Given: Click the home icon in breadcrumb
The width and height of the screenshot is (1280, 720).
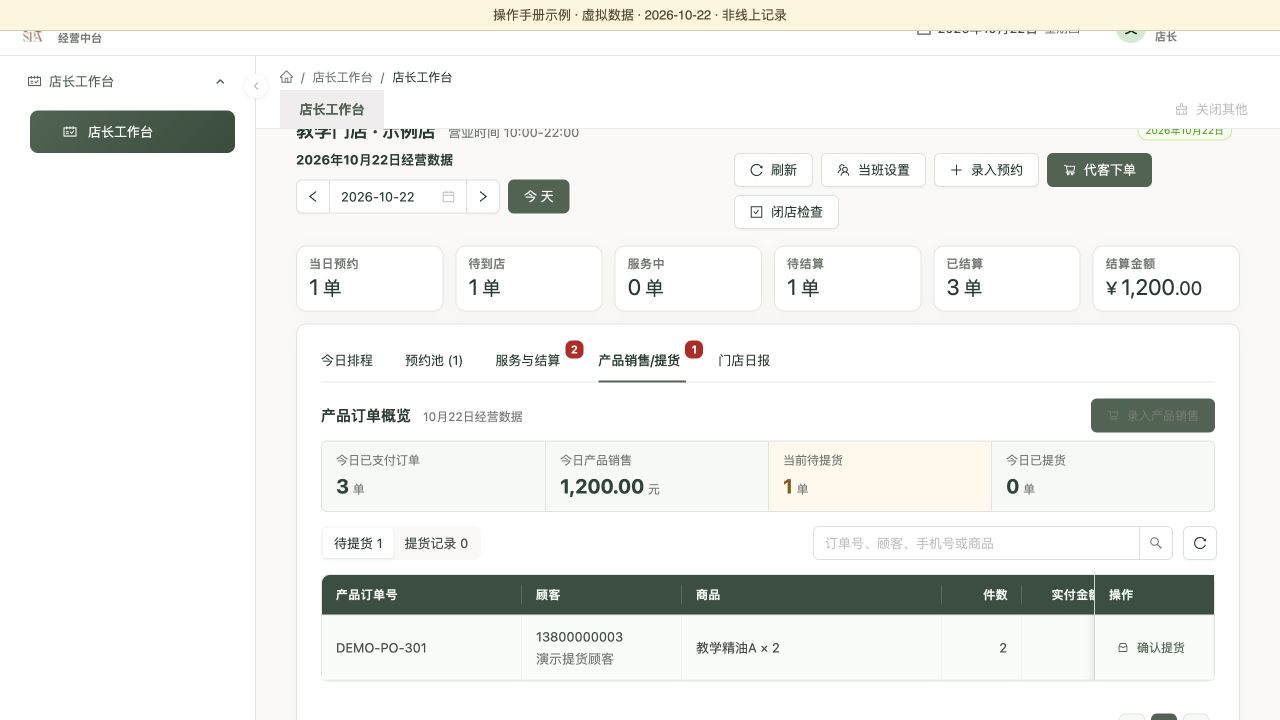Looking at the screenshot, I should point(287,77).
